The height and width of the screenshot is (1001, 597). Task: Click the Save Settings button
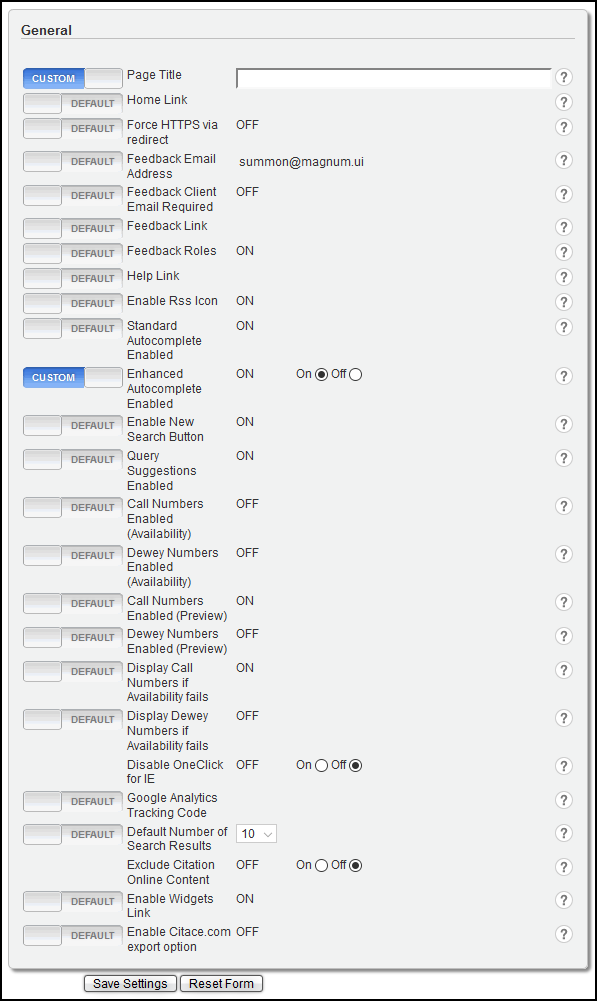coord(130,984)
